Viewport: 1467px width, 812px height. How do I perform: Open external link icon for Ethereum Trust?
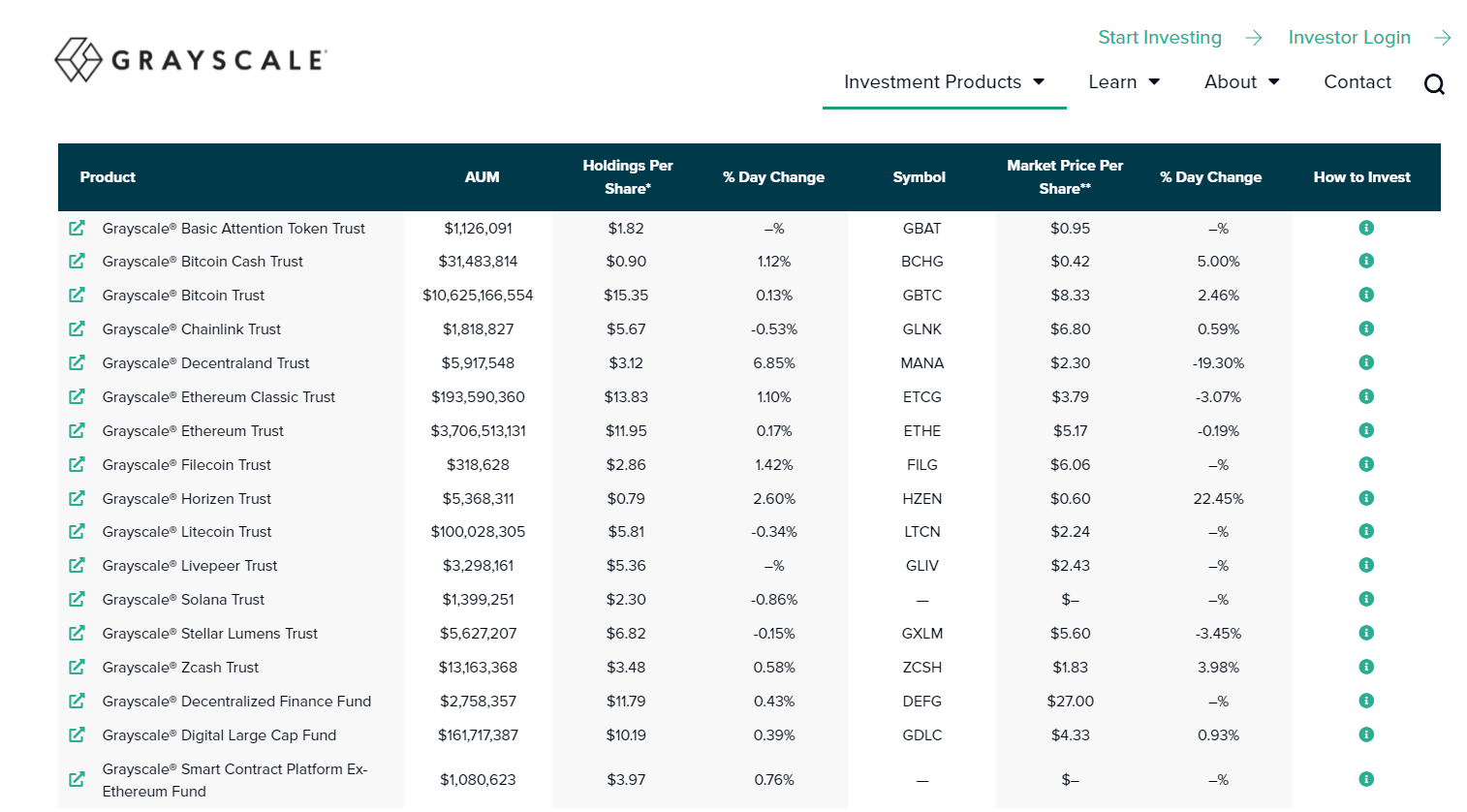pyautogui.click(x=77, y=430)
